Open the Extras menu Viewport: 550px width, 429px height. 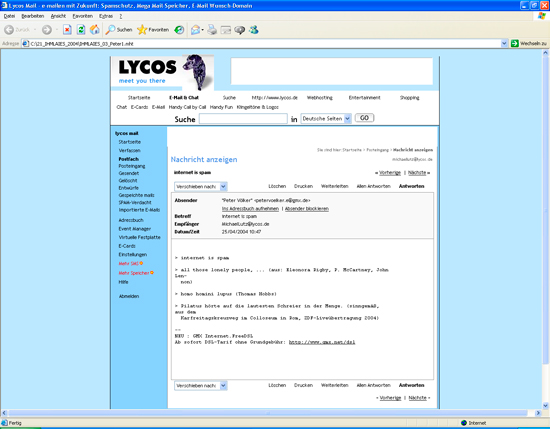106,16
